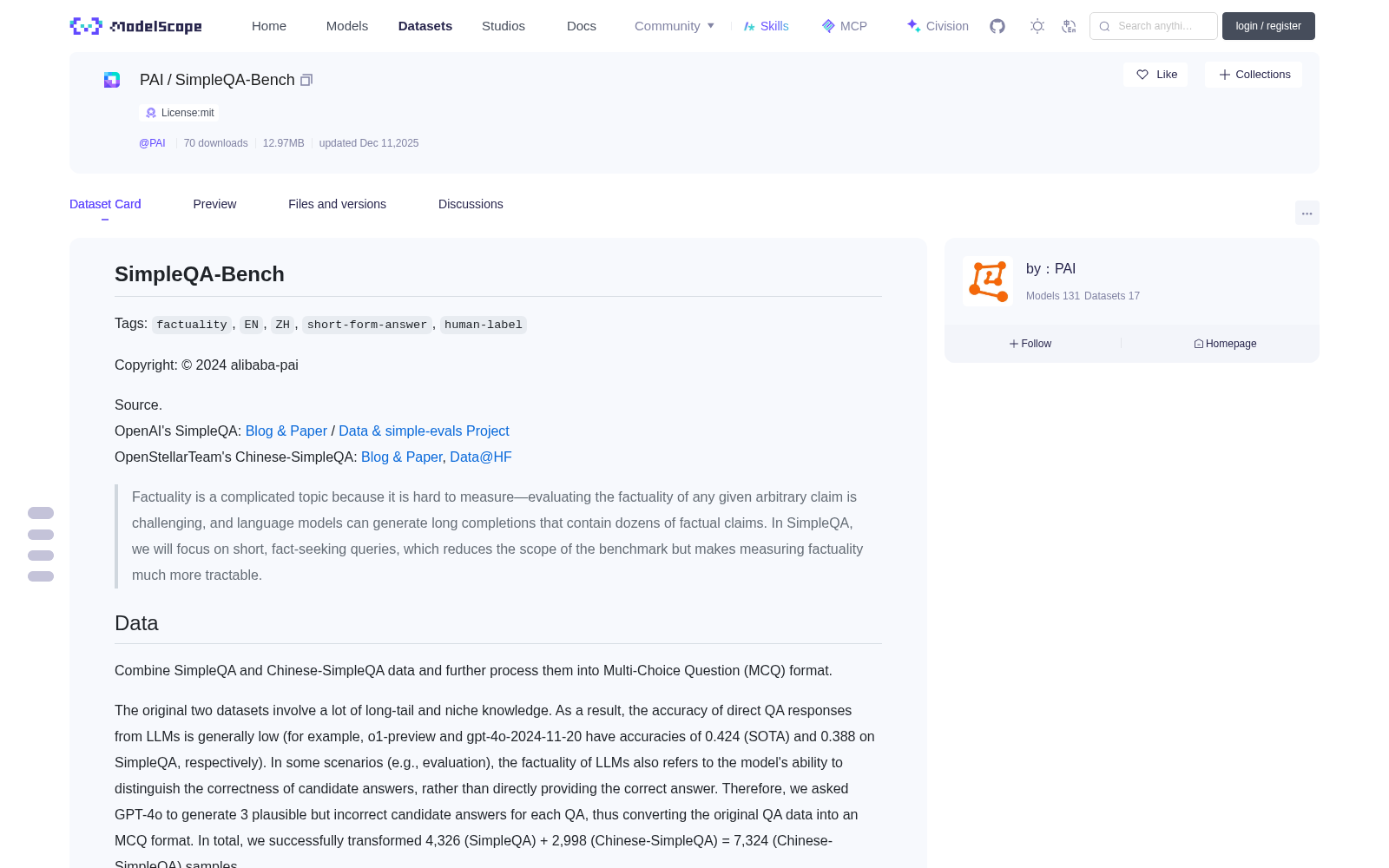Viewport: 1389px width, 868px height.
Task: Switch the site language with the translate icon
Action: point(1069,26)
